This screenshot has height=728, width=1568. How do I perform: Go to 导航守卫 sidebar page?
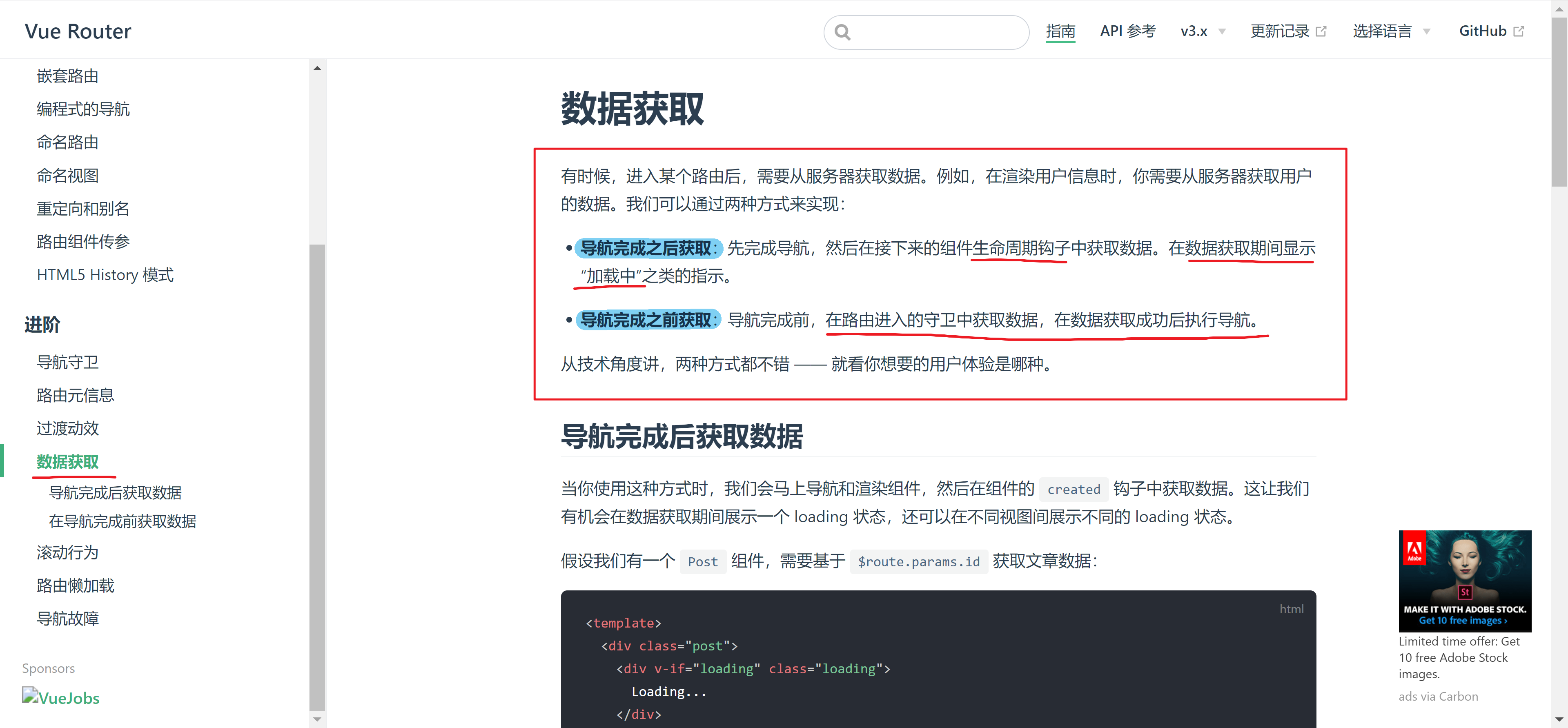coord(67,362)
